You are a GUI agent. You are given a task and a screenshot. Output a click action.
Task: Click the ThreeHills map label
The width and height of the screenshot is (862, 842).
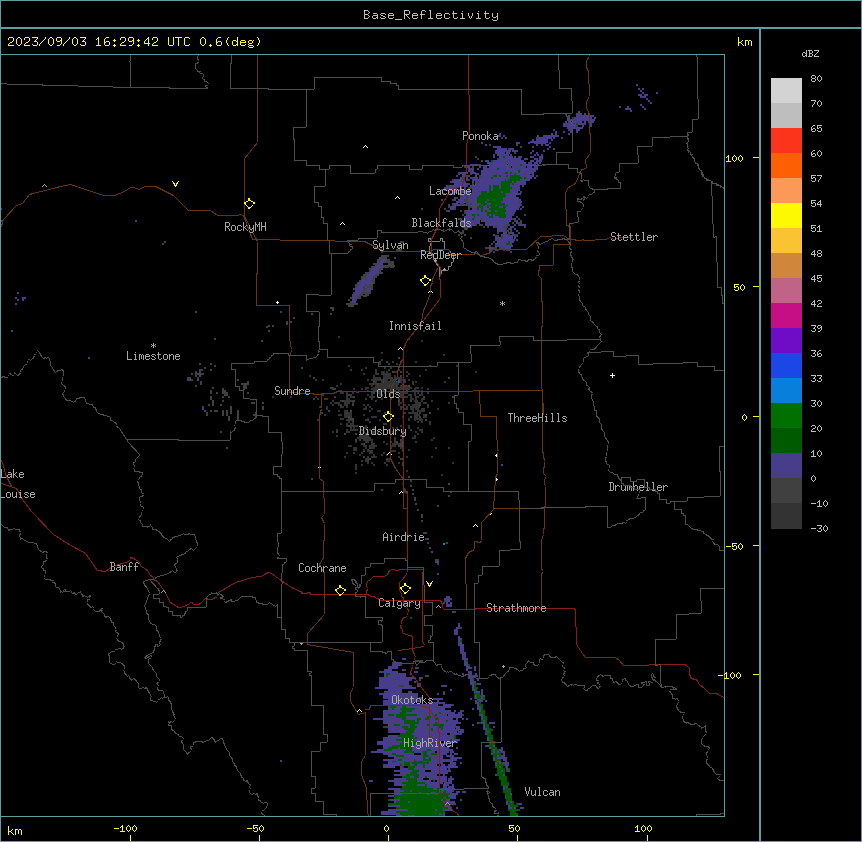537,418
